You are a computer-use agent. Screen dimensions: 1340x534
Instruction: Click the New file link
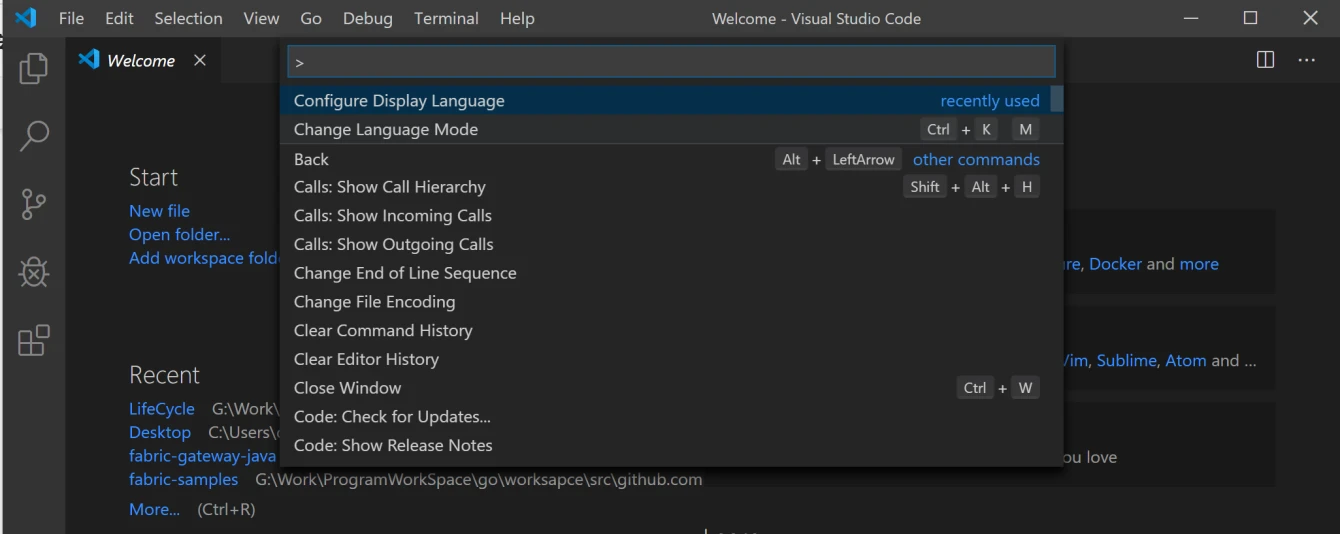coord(159,211)
